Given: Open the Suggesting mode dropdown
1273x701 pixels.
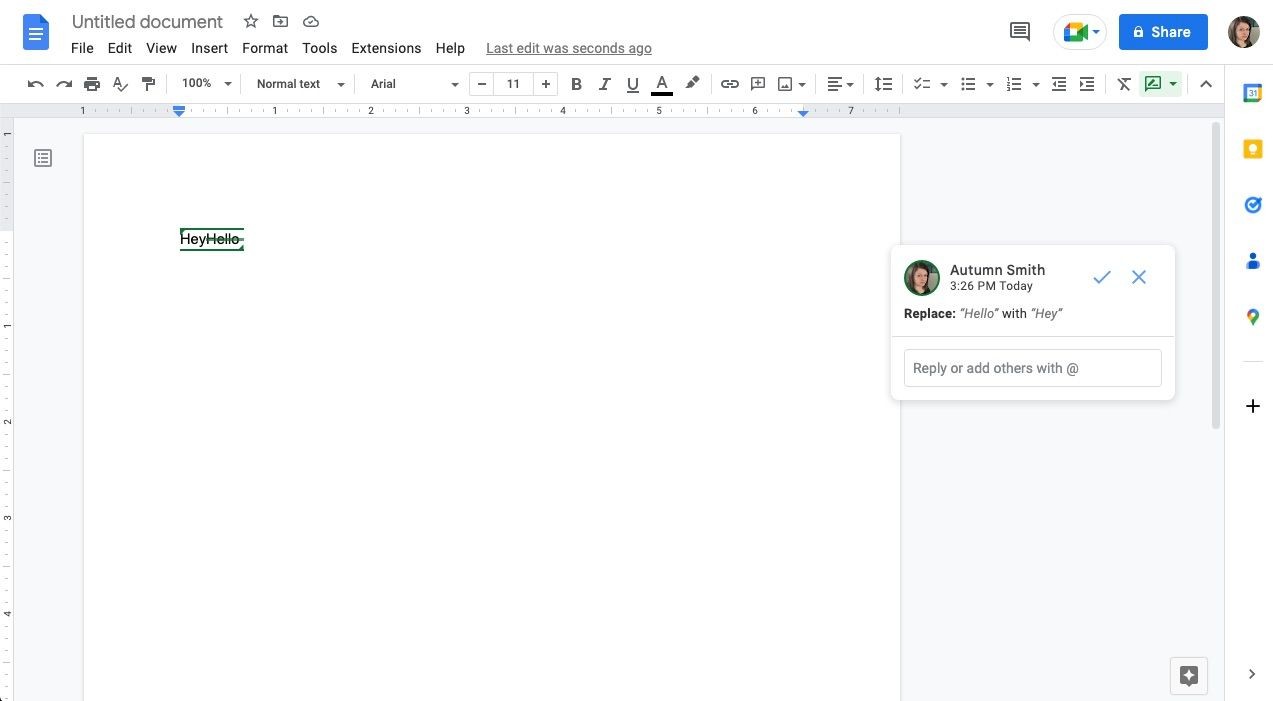Looking at the screenshot, I should click(x=1161, y=84).
